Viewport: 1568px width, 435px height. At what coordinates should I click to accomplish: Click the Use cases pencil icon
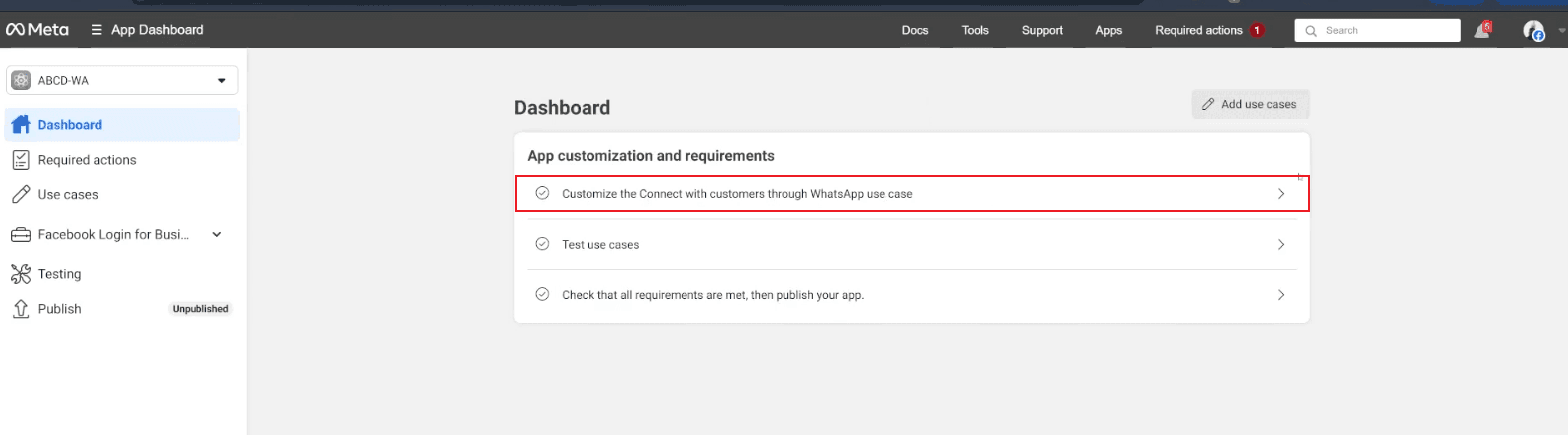point(21,195)
